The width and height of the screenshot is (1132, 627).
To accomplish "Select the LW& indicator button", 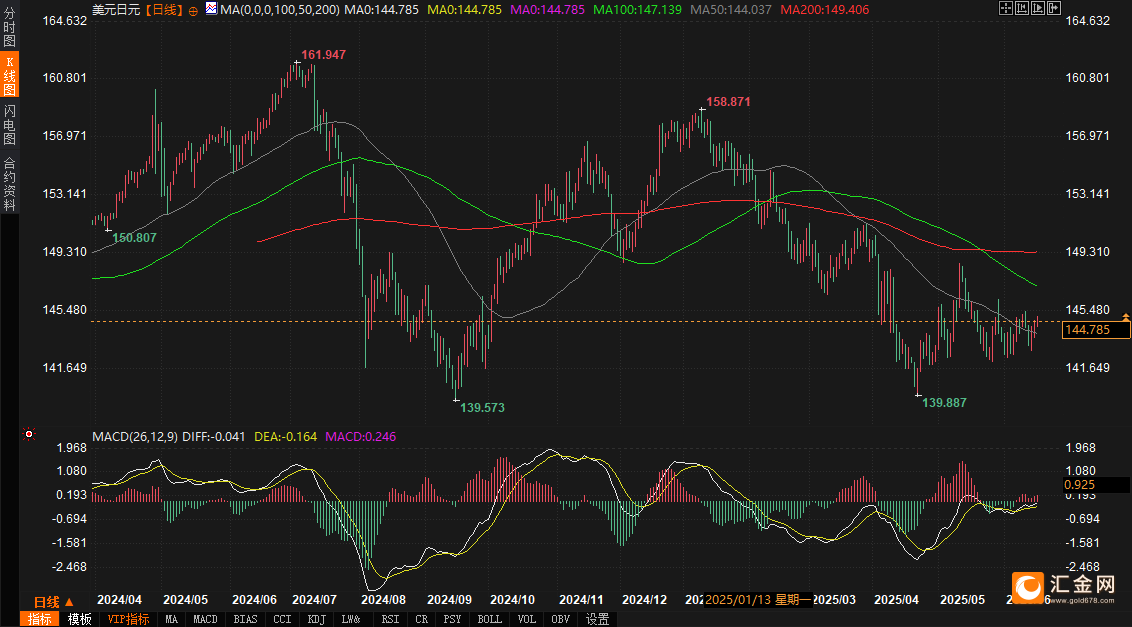I will pos(351,619).
